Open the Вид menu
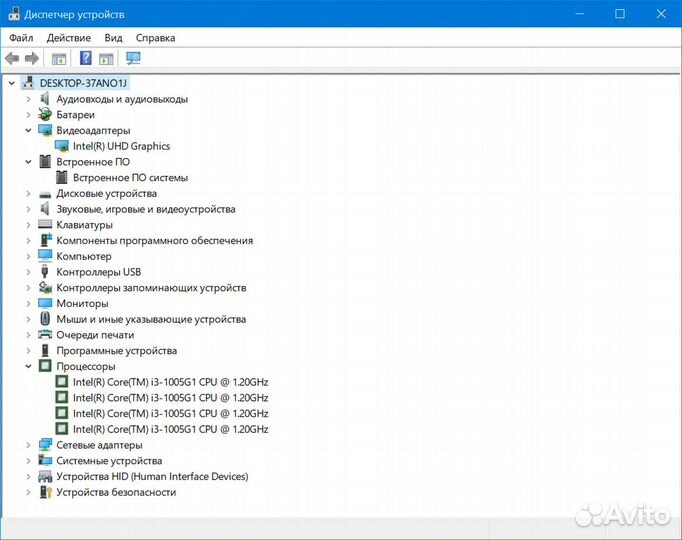 (113, 38)
